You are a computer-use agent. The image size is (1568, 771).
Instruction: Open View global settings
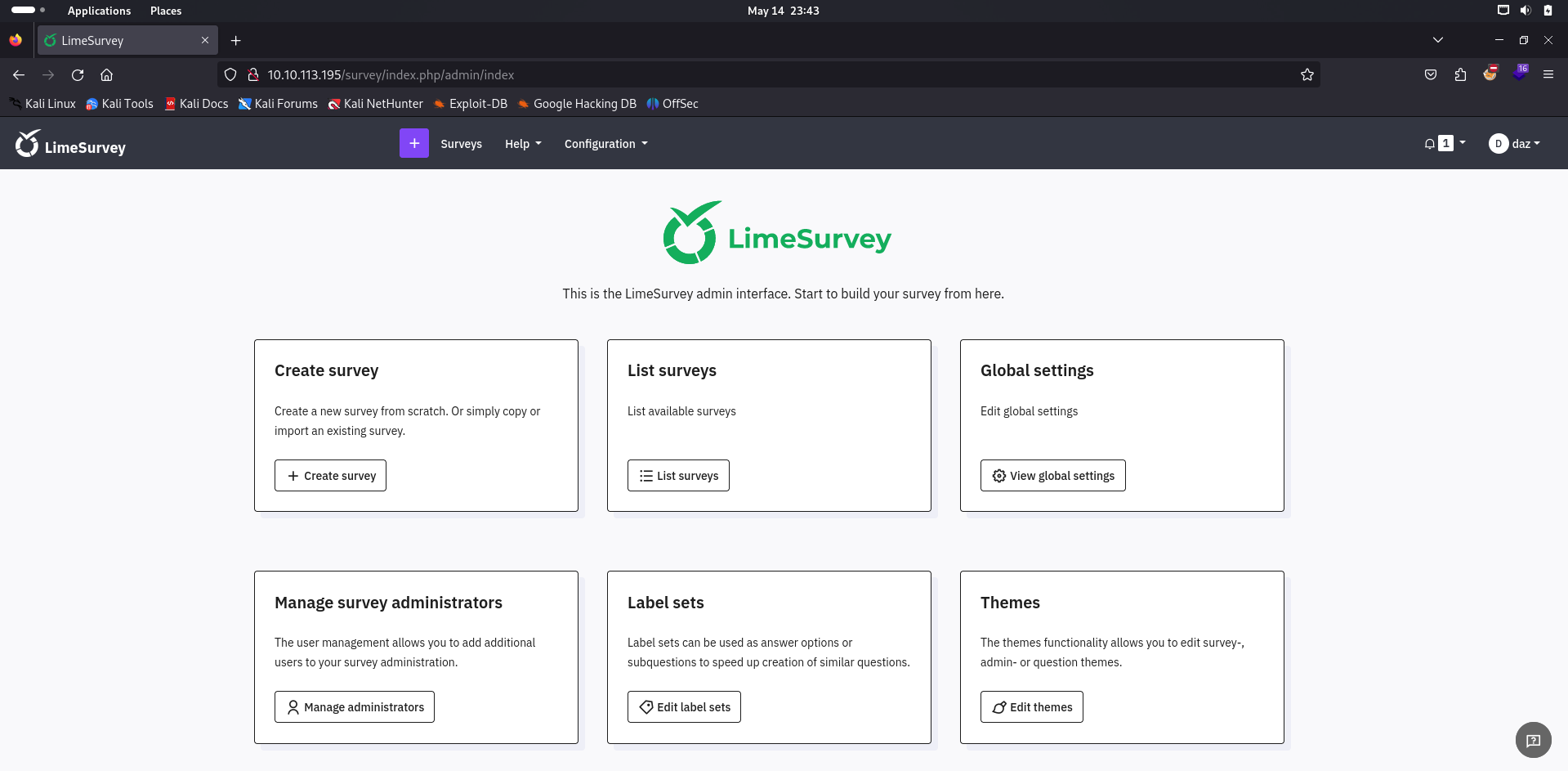pos(1052,476)
